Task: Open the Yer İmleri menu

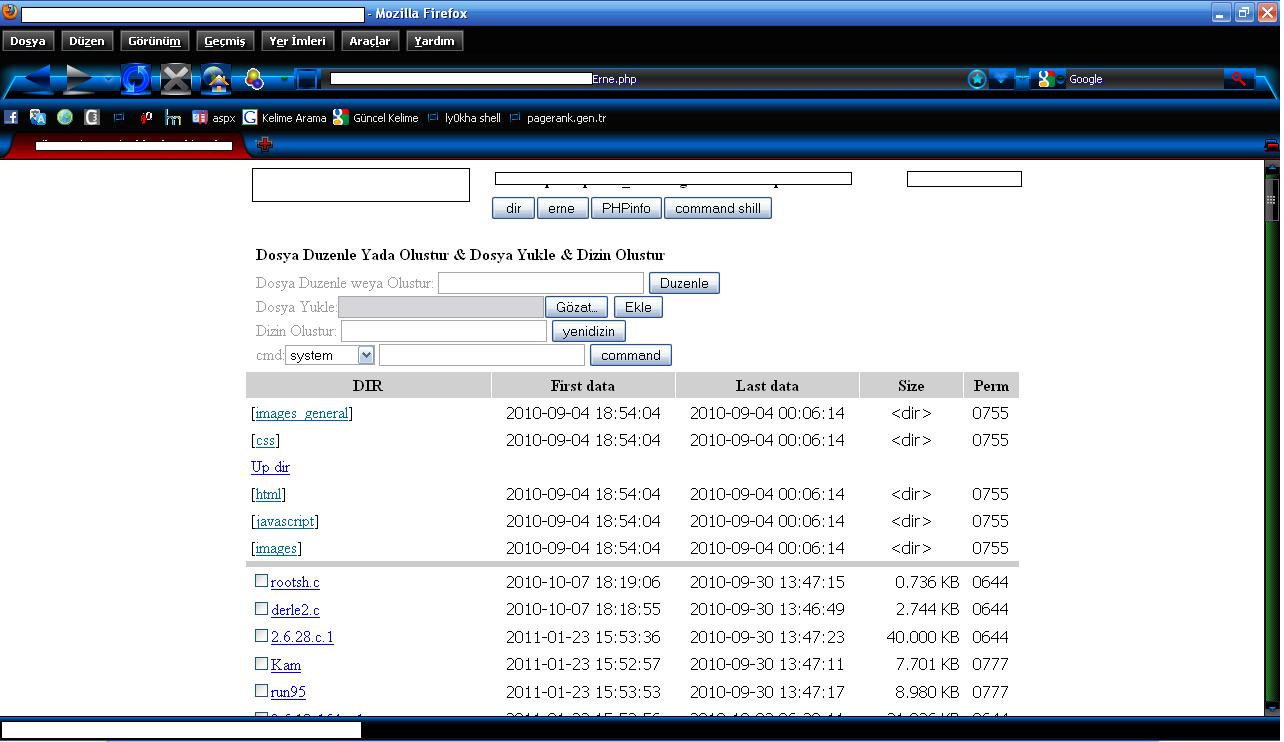Action: (x=298, y=41)
